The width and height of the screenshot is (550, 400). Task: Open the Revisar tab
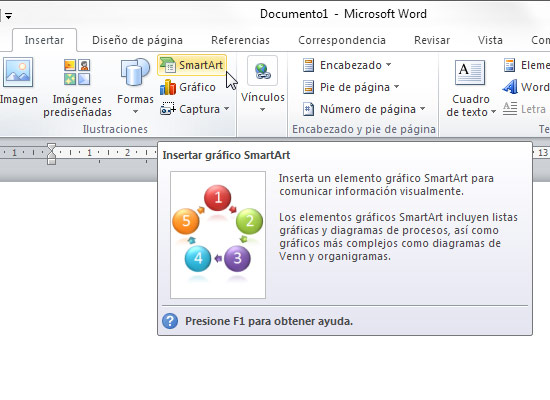[432, 40]
